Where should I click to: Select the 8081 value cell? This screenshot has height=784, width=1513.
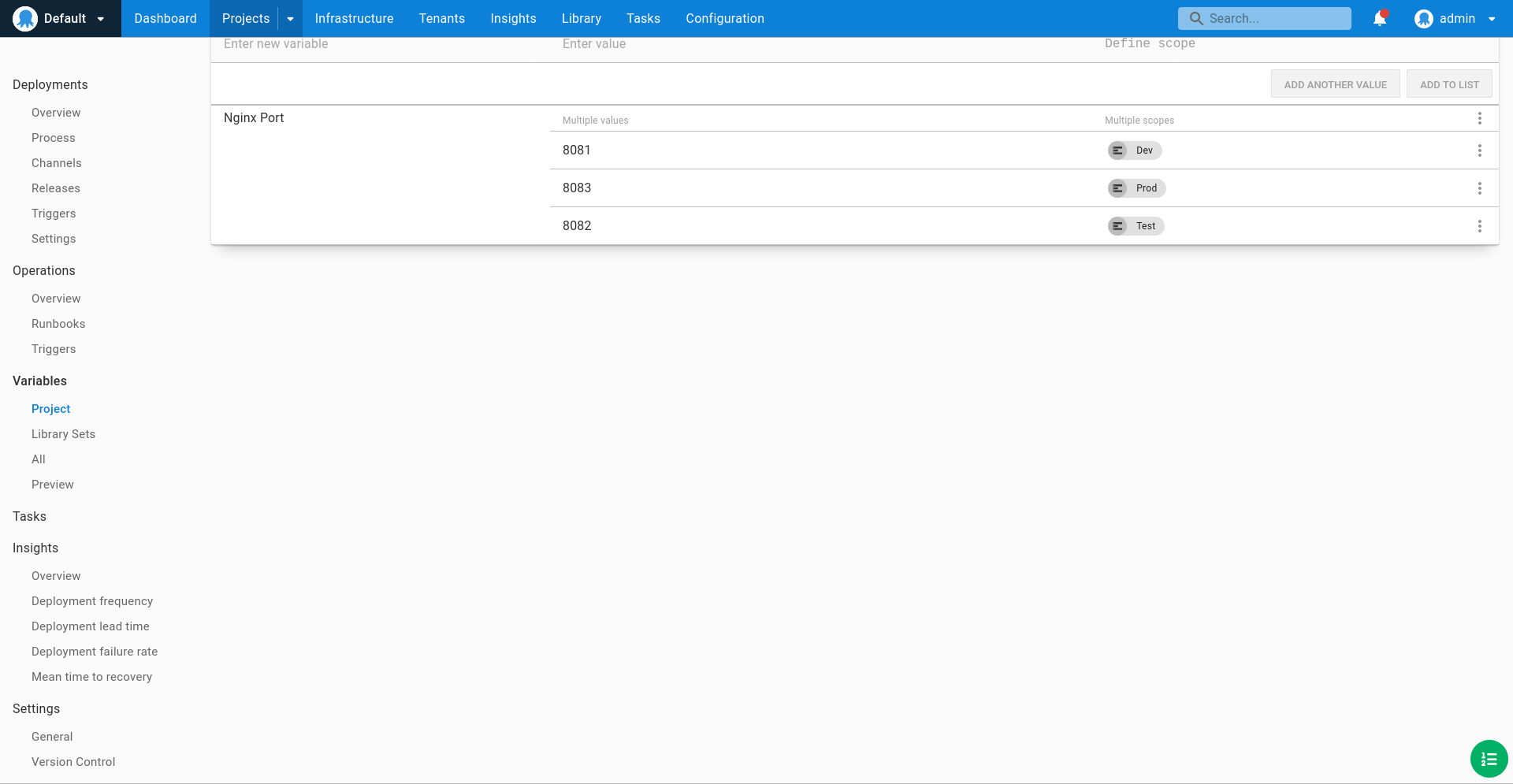pos(577,150)
